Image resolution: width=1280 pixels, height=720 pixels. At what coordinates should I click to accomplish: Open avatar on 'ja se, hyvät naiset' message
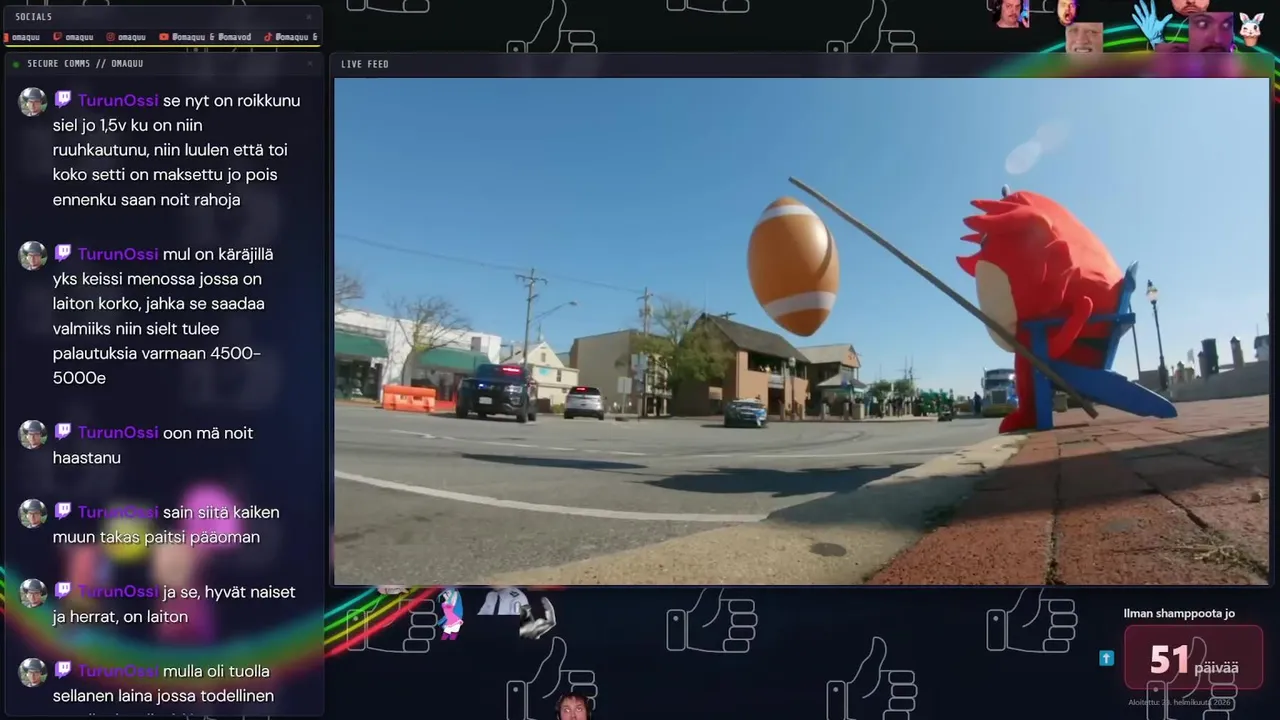(x=33, y=593)
